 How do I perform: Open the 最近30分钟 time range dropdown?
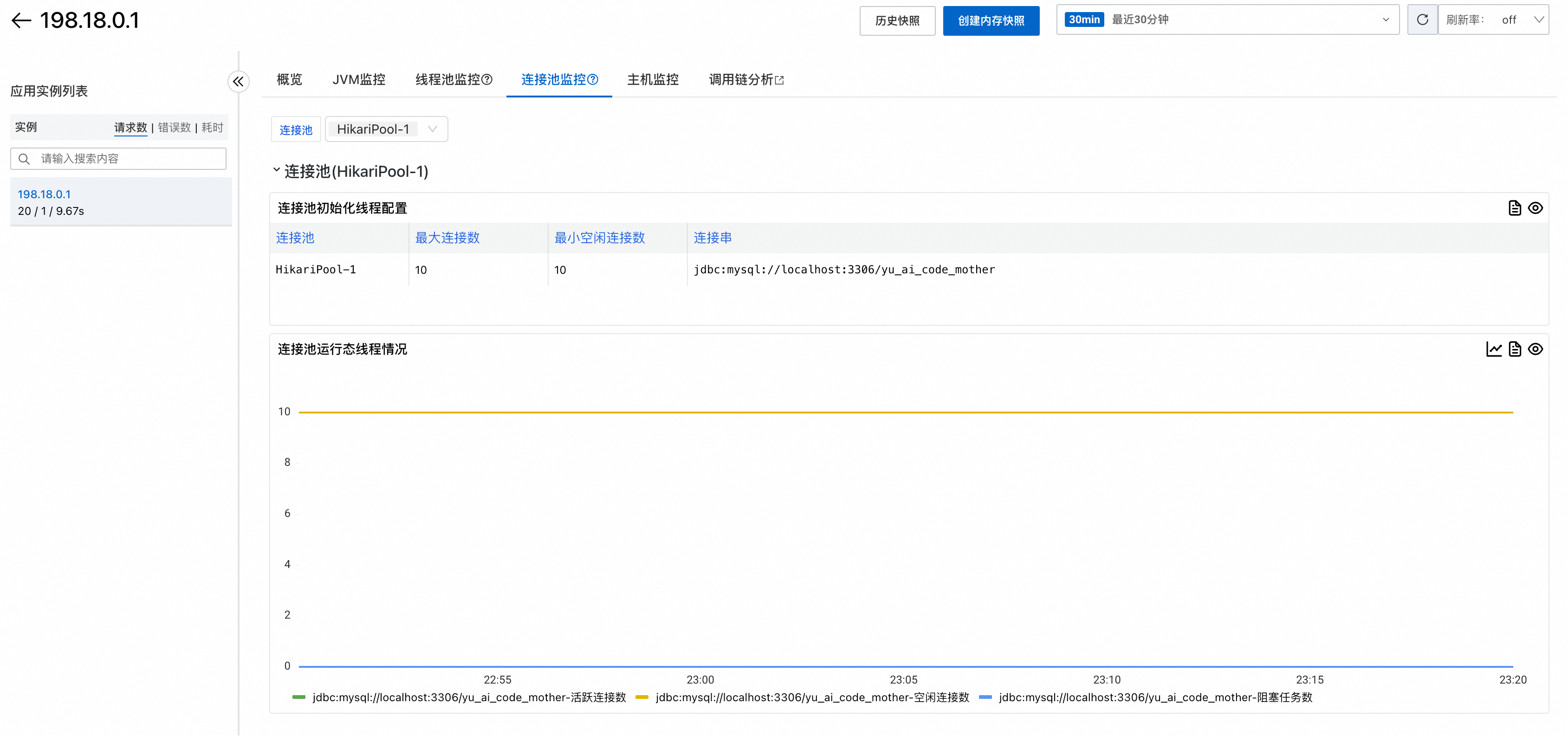1227,20
